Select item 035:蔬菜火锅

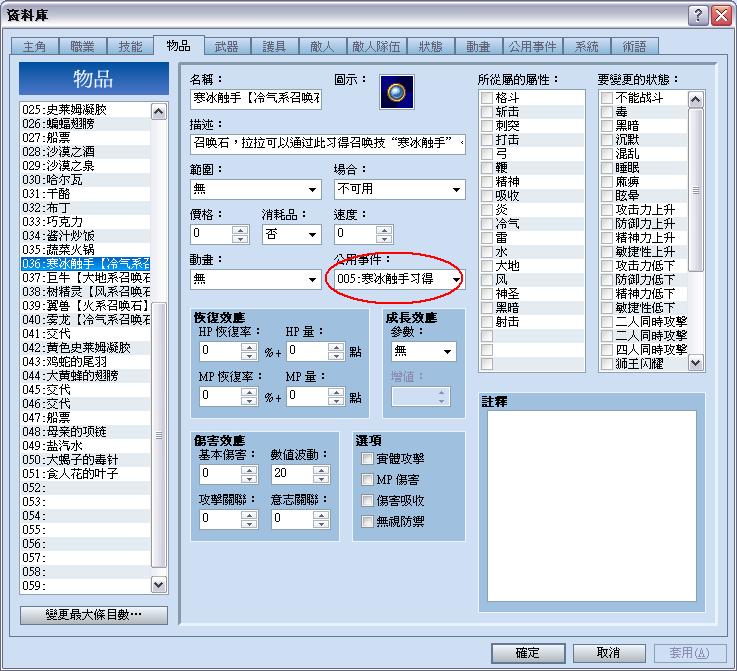[x=86, y=250]
